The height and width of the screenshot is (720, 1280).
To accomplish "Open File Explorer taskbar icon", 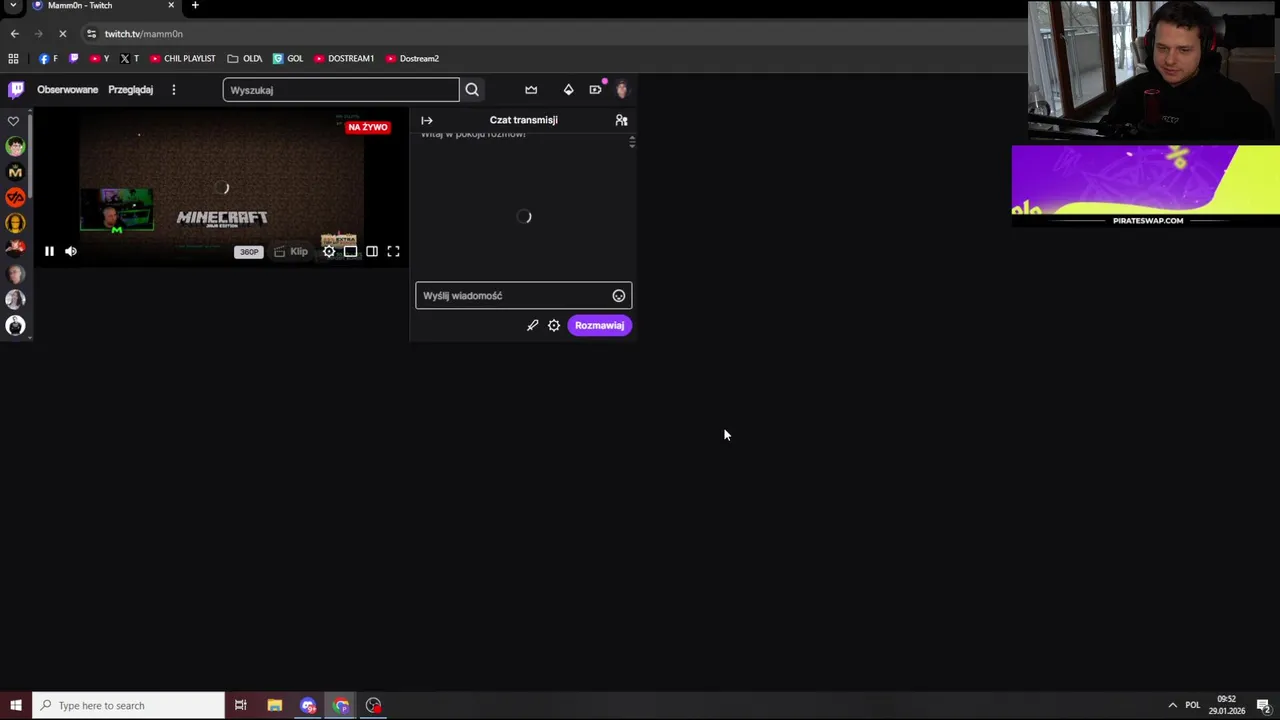I will [275, 706].
